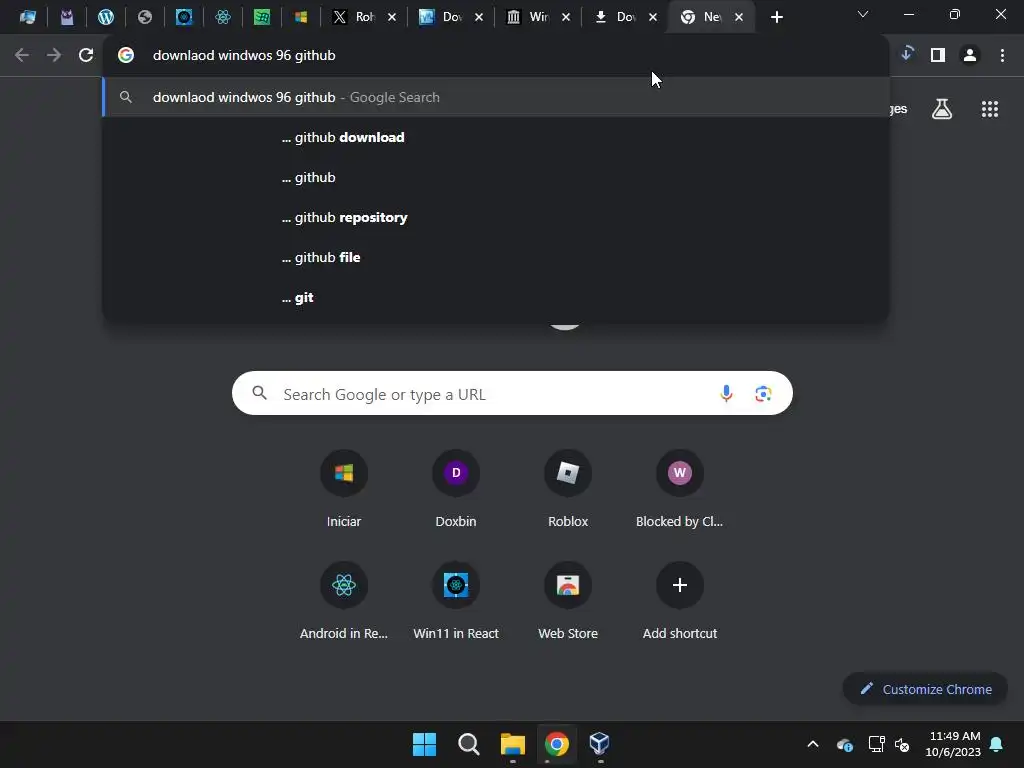This screenshot has height=768, width=1024.
Task: Open Windows taskbar Search
Action: [x=468, y=744]
